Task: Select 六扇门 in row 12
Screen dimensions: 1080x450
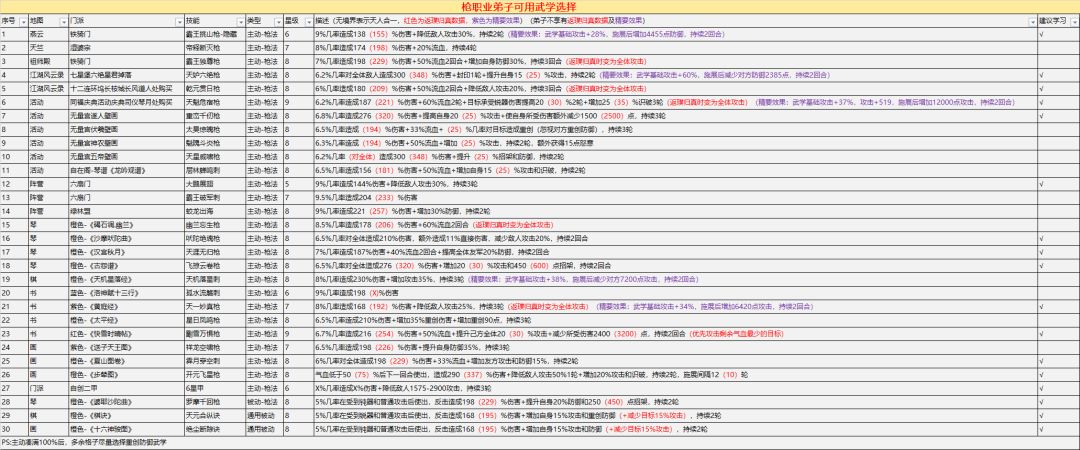Action: (126, 184)
